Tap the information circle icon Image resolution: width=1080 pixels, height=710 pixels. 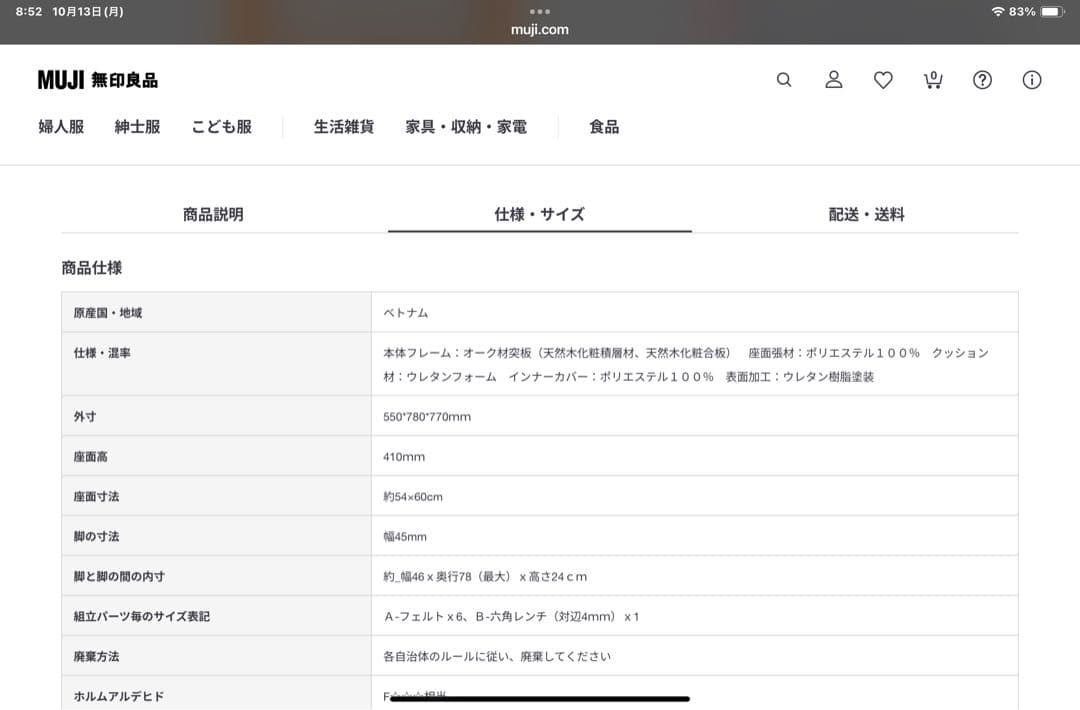[1032, 80]
